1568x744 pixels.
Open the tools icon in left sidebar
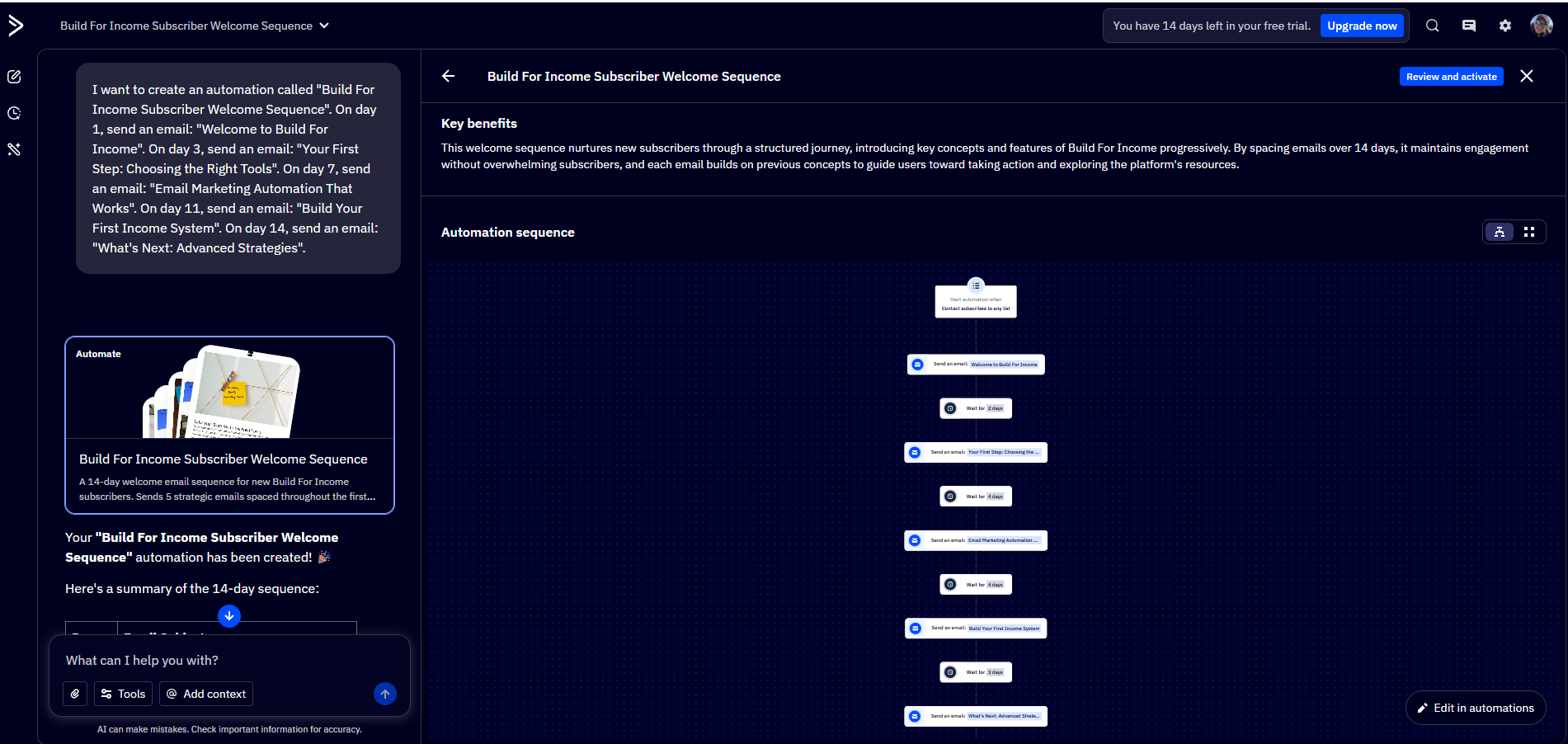(x=14, y=149)
